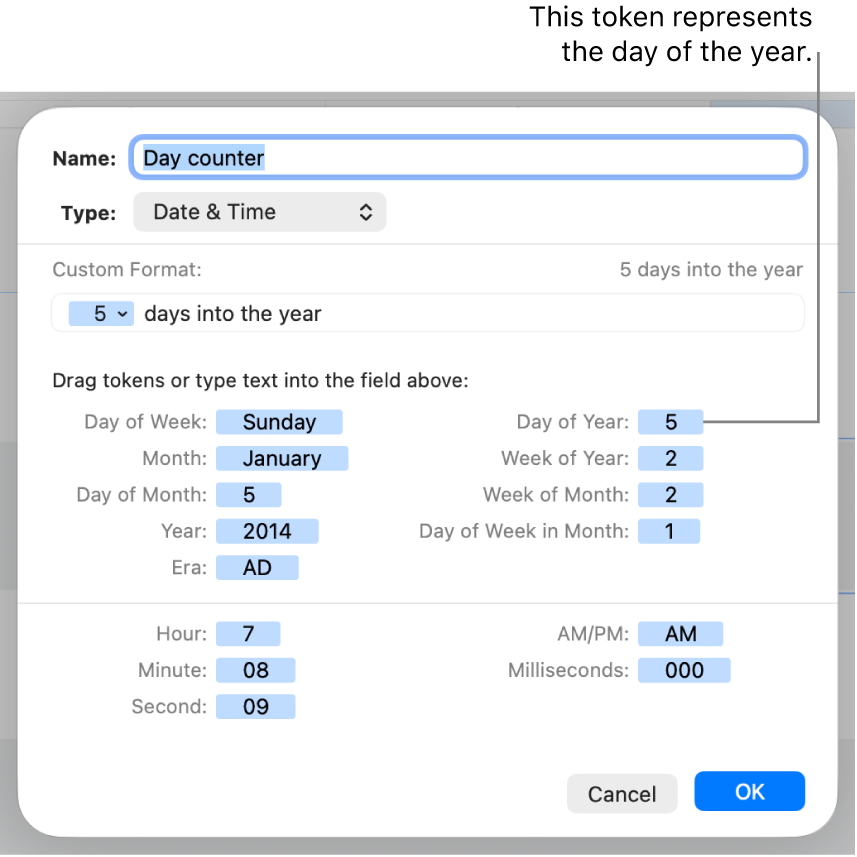Image resolution: width=857 pixels, height=857 pixels.
Task: Select the Minute token "08"
Action: click(x=255, y=670)
